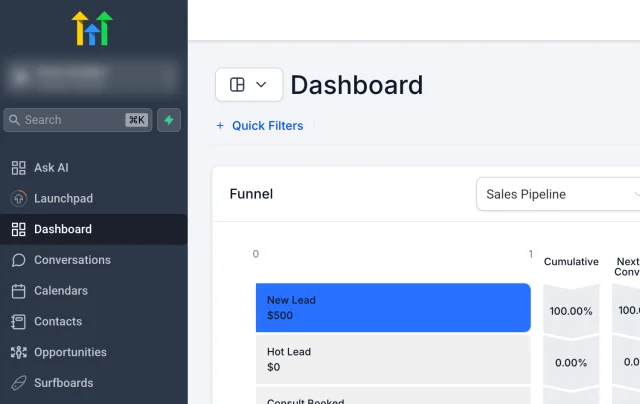Open Ask AI from sidebar
Image resolution: width=640 pixels, height=404 pixels.
pyautogui.click(x=94, y=168)
